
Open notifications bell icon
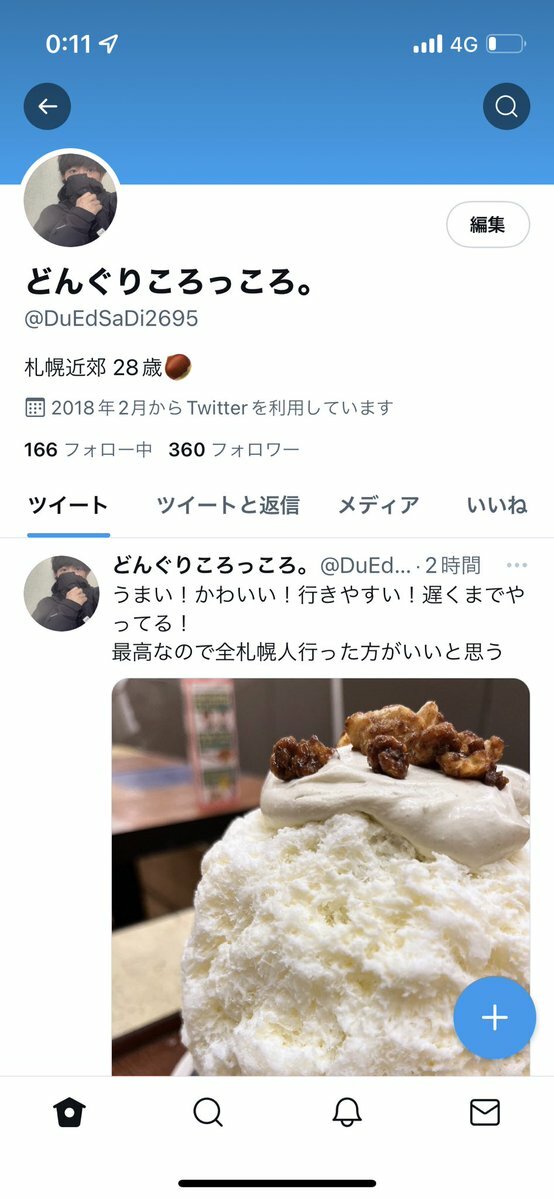point(347,1113)
